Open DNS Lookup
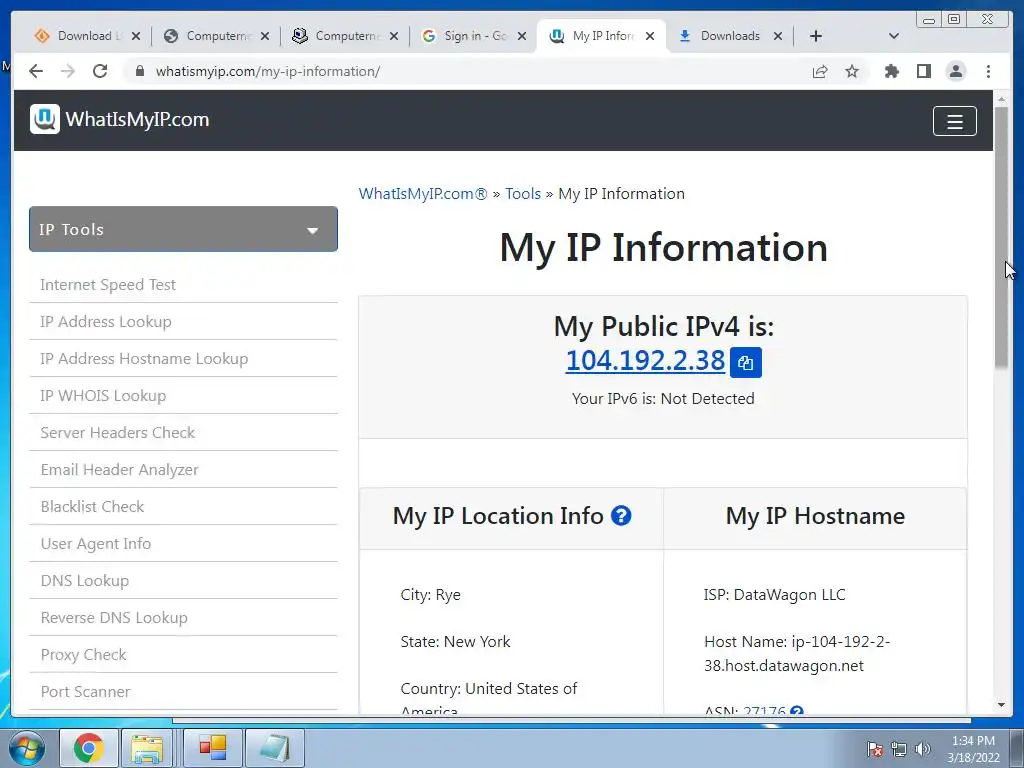This screenshot has height=768, width=1024. tap(84, 581)
